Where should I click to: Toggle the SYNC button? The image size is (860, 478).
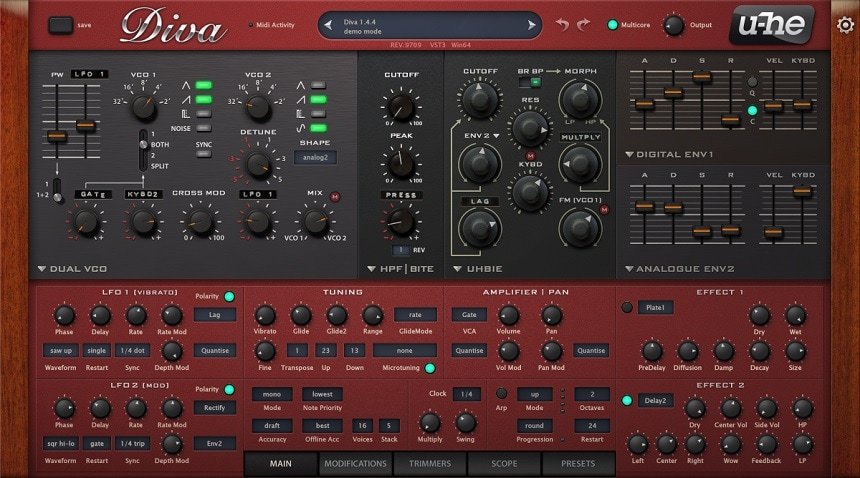[203, 154]
